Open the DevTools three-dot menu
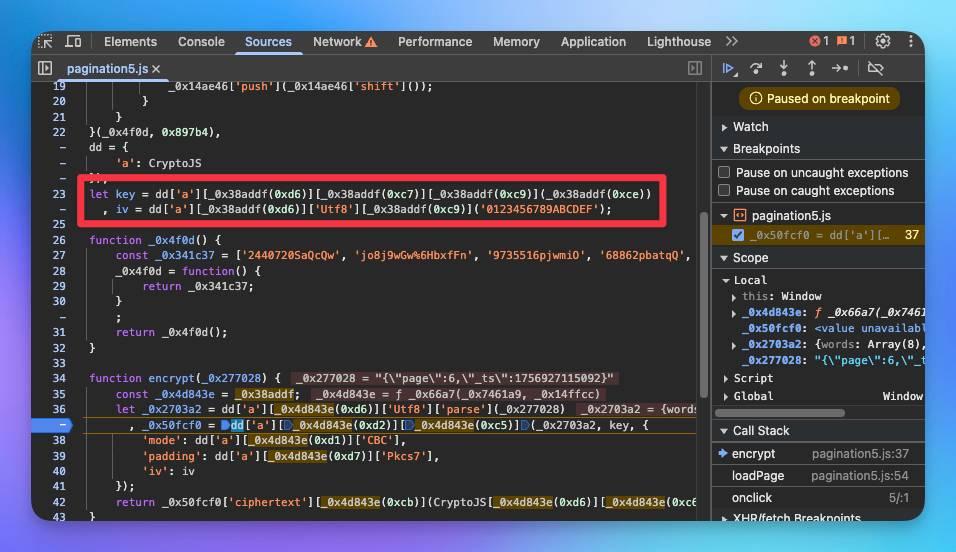The image size is (956, 552). [910, 41]
